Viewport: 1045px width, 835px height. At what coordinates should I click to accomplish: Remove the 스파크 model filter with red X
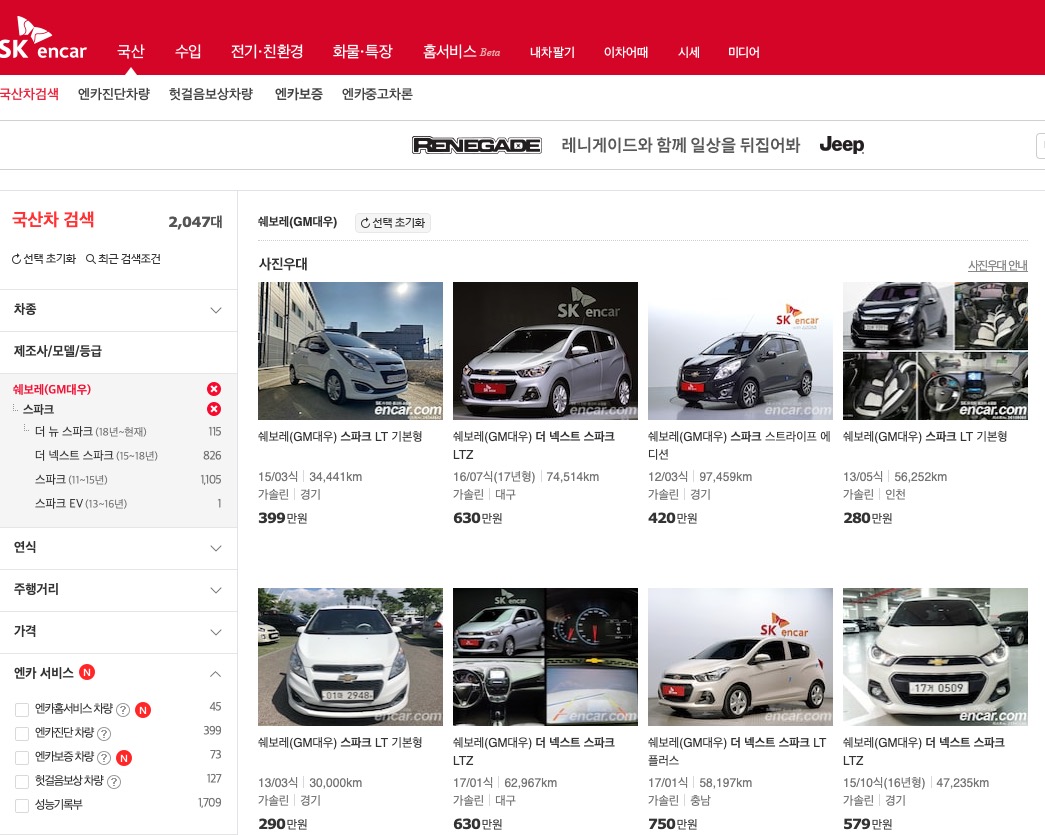click(214, 409)
